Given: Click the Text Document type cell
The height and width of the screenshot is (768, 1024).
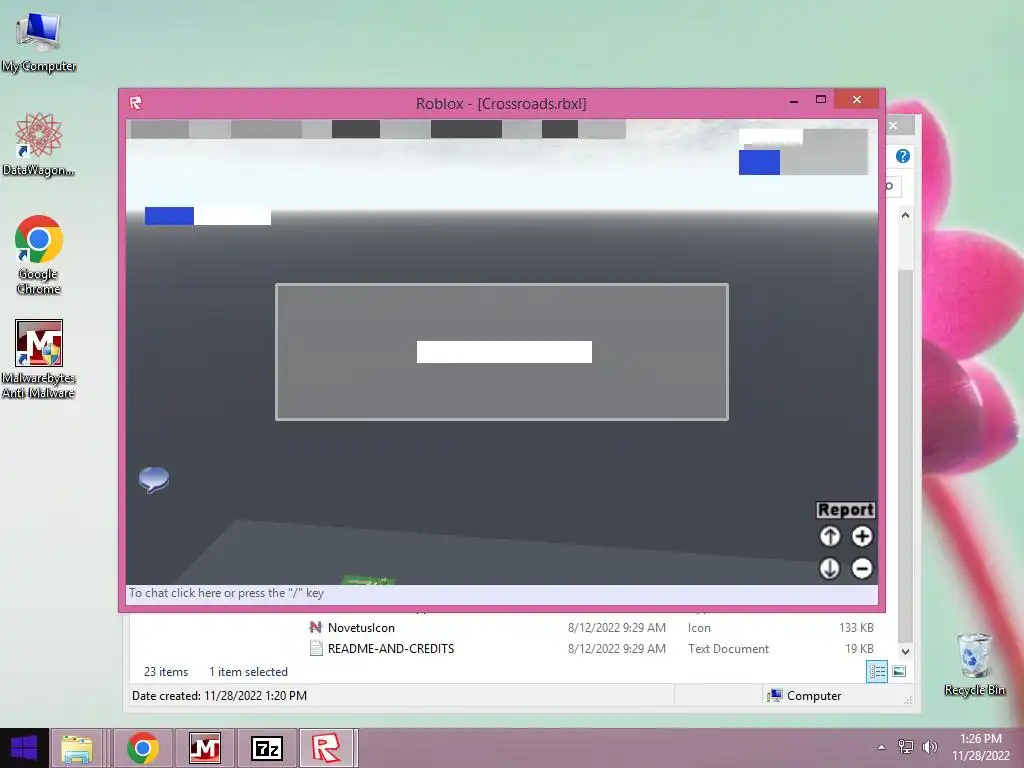Looking at the screenshot, I should click(728, 648).
